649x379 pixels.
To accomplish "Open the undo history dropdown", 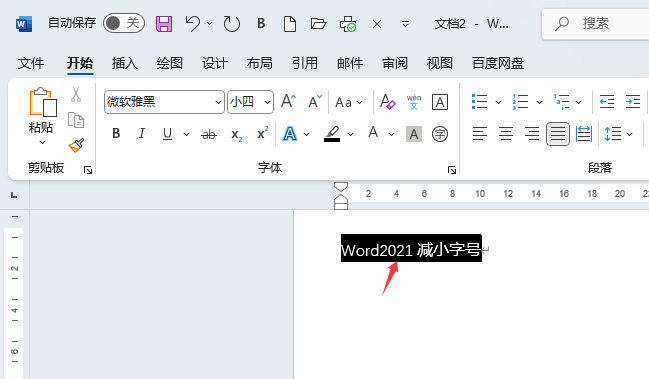I will coord(209,24).
